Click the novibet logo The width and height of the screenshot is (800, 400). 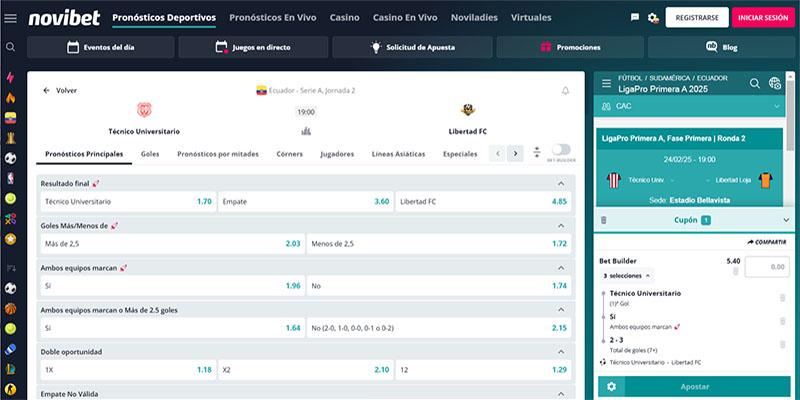click(64, 18)
